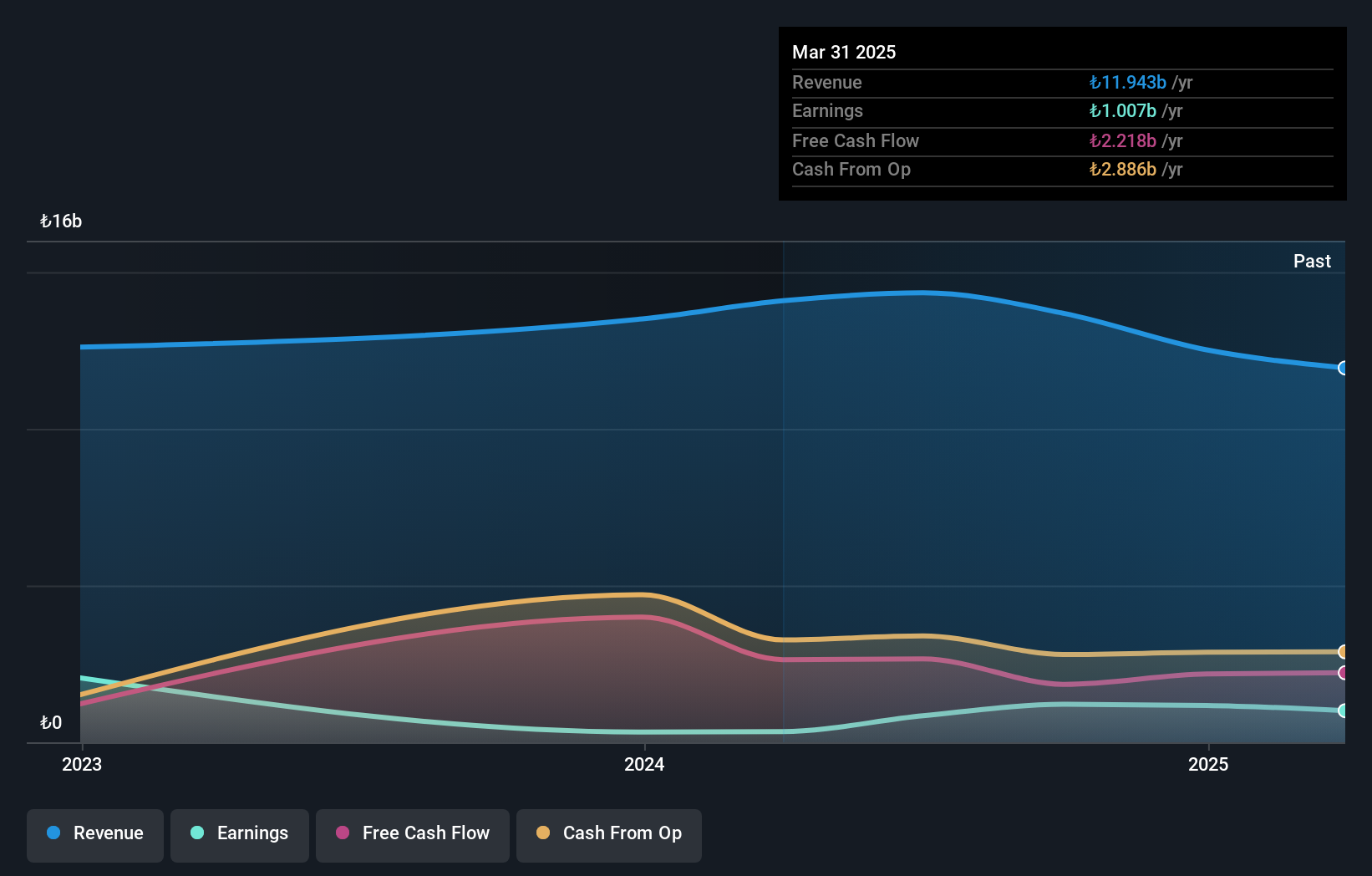Toggle the Cash From Op legend button
This screenshot has width=1372, height=876.
tap(609, 835)
